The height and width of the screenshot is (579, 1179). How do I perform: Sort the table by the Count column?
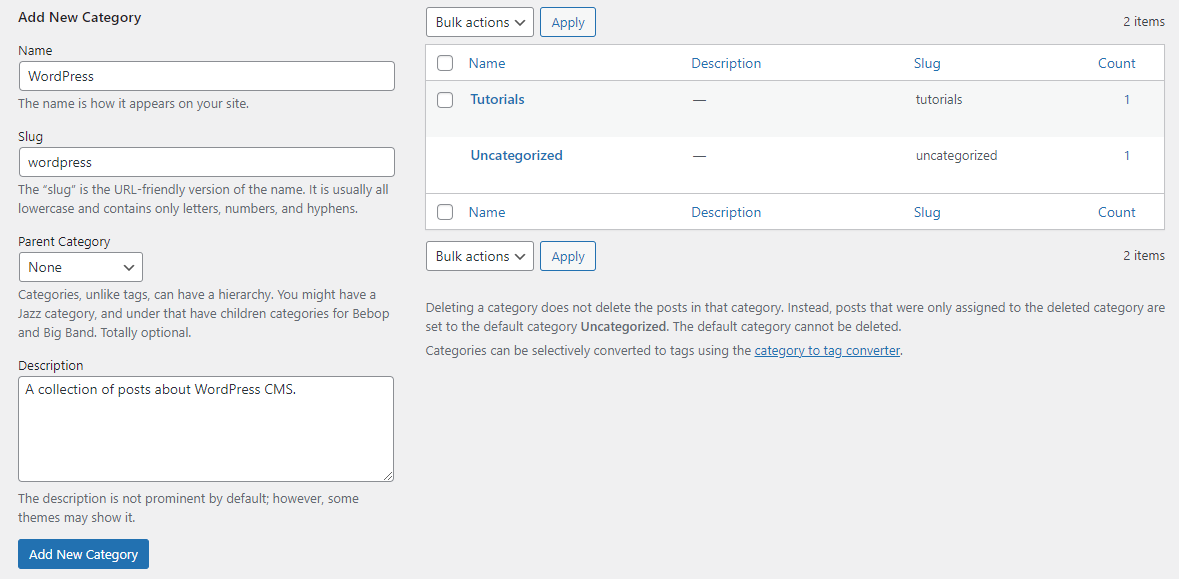coord(1116,62)
